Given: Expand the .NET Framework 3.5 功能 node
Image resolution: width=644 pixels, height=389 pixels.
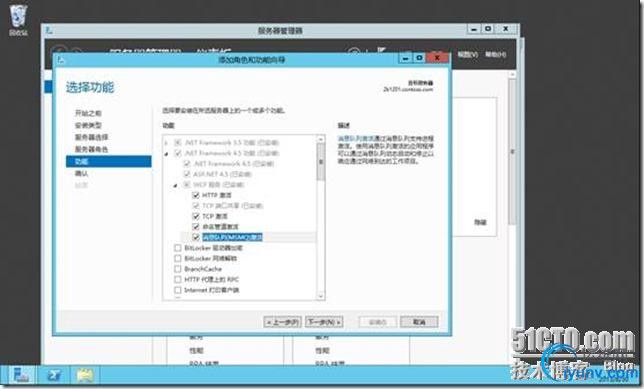Looking at the screenshot, I should click(x=166, y=143).
